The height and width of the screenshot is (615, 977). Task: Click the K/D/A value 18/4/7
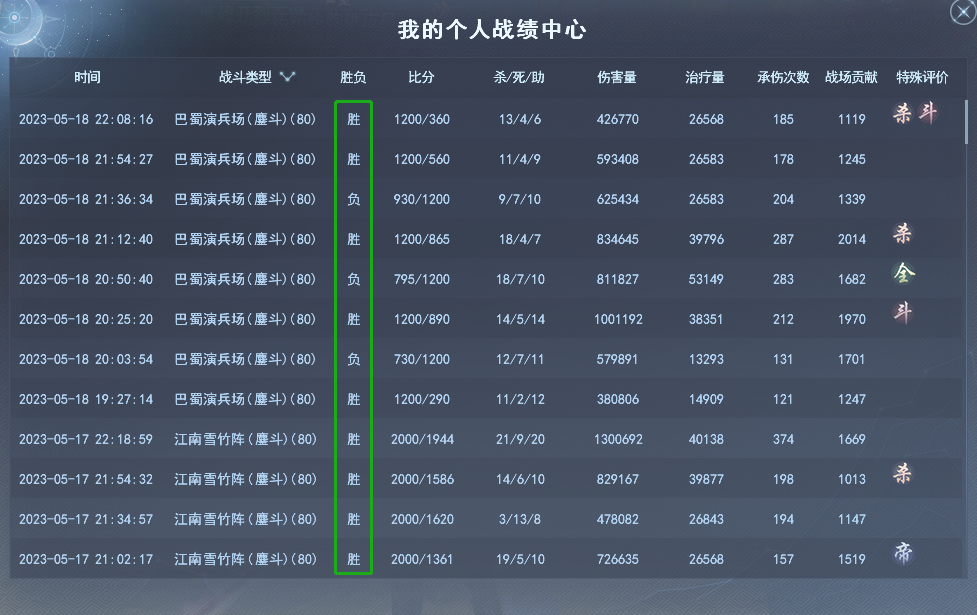[x=520, y=239]
